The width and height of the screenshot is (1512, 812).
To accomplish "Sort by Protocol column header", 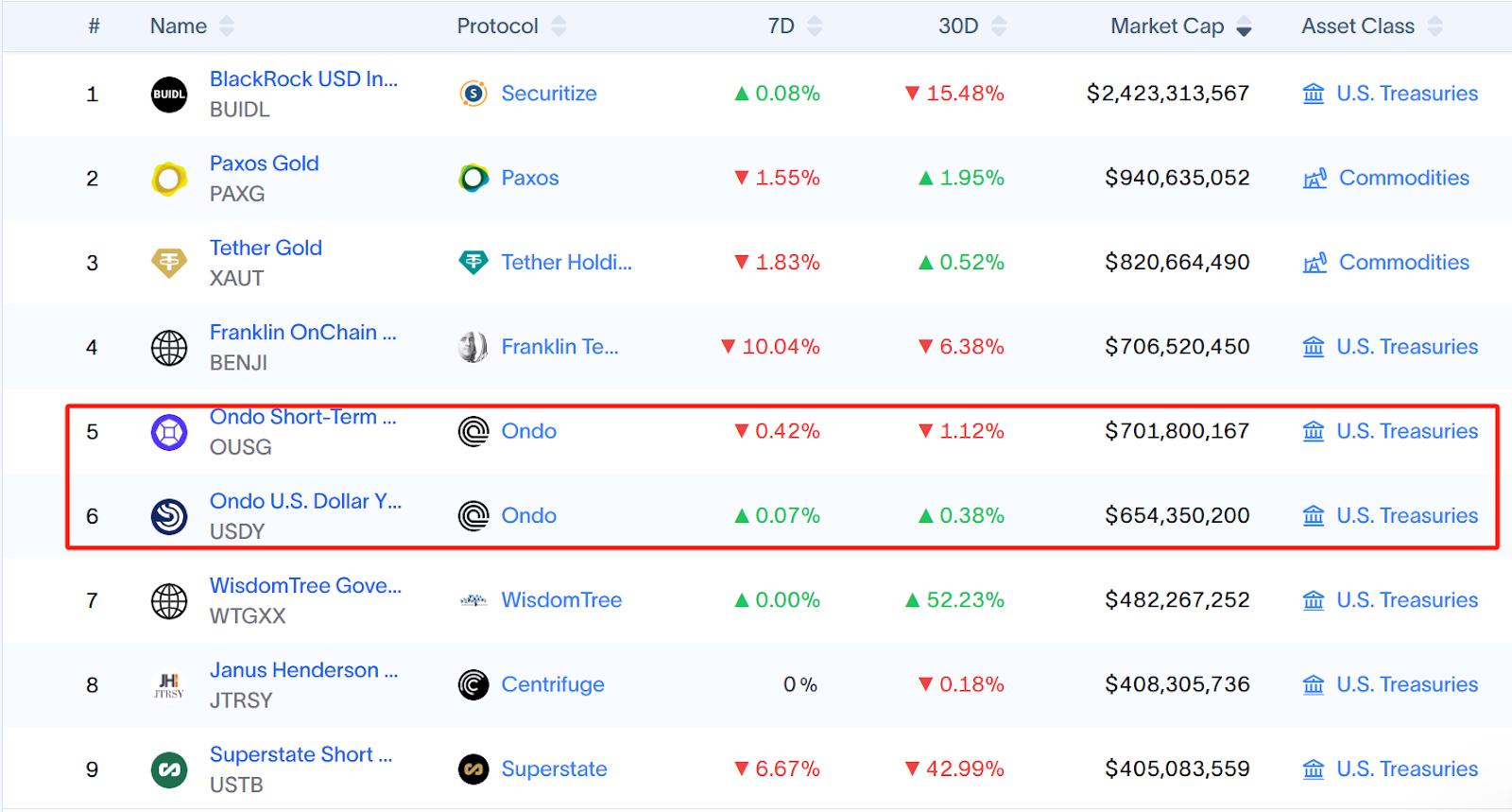I will (498, 26).
